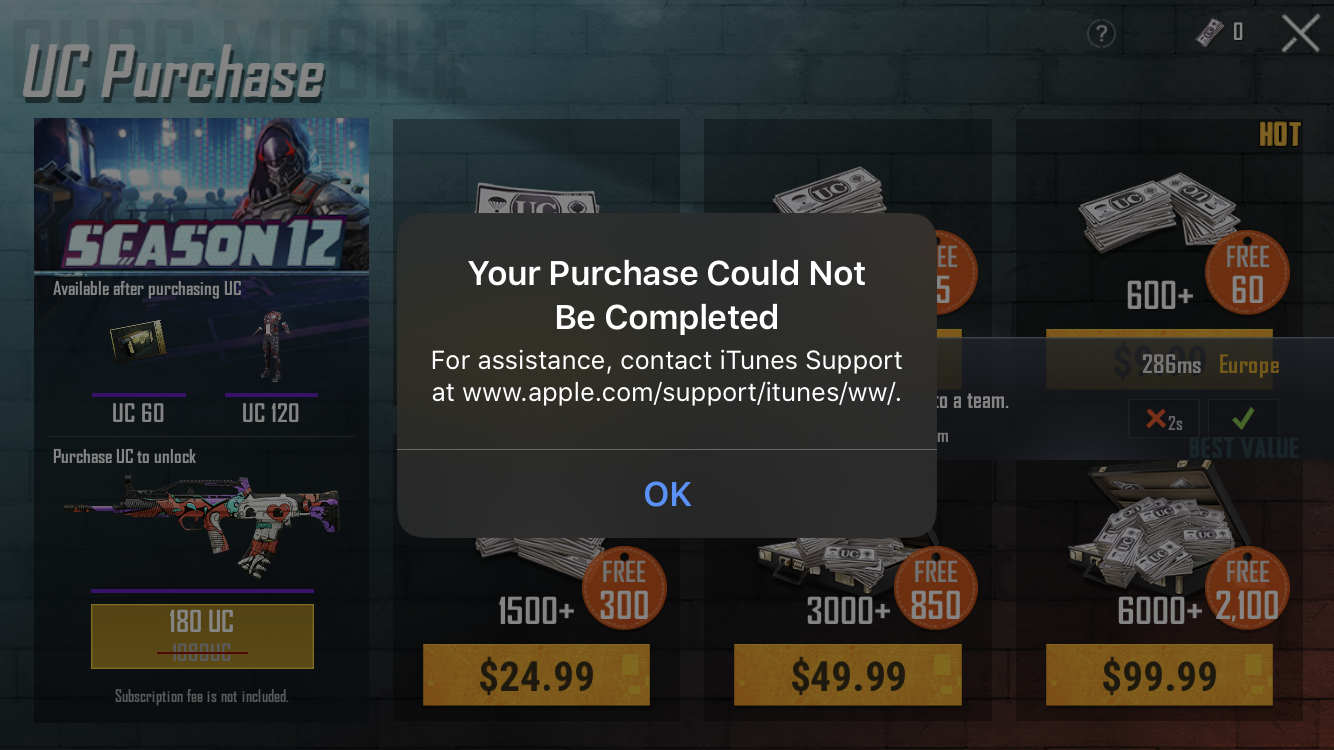This screenshot has width=1334, height=750.
Task: Open the voucher ticket icon showing 0
Action: 1210,33
